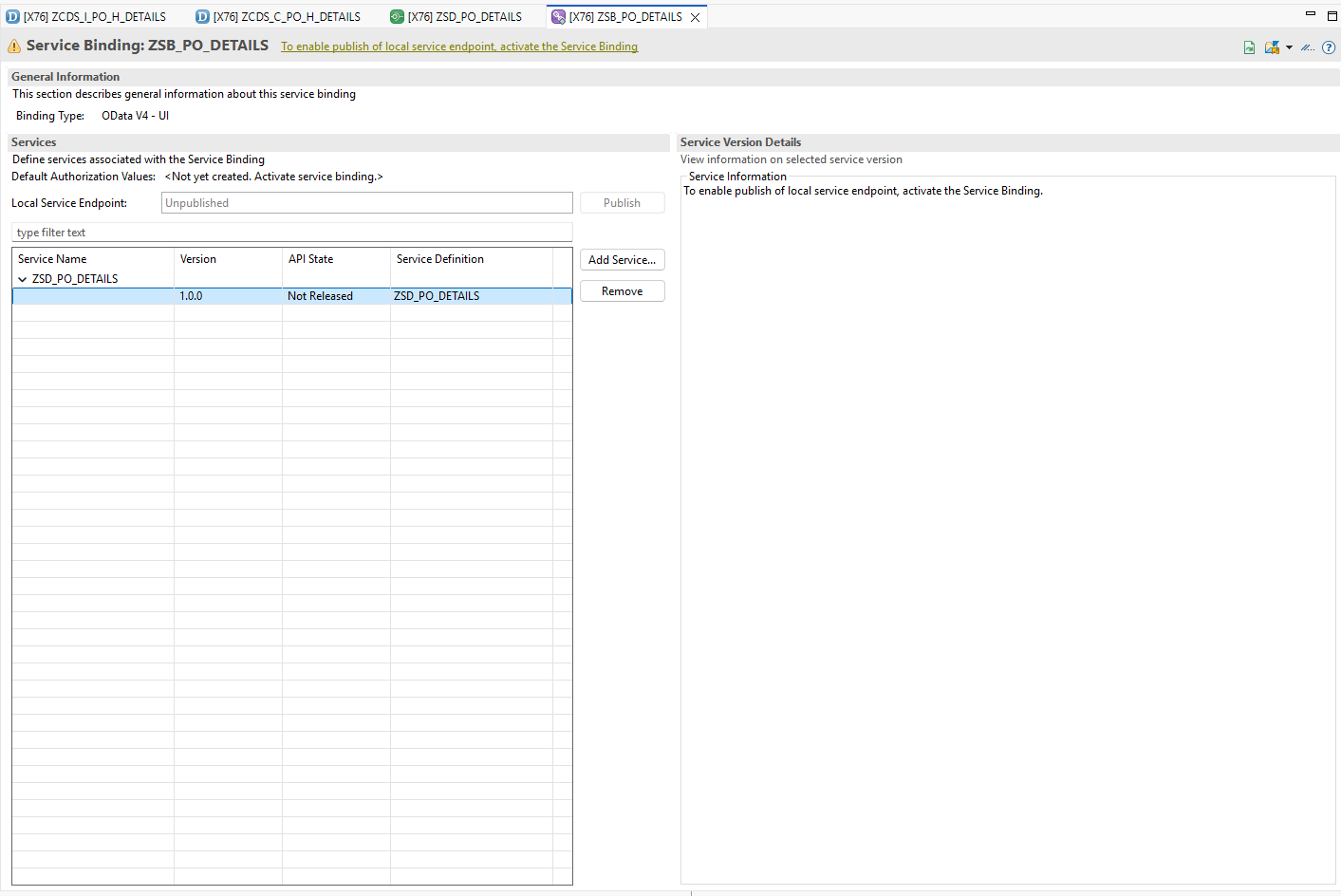Click the ZSB_PO_DETAILS service binding tab icon
This screenshot has width=1341, height=896.
558,17
